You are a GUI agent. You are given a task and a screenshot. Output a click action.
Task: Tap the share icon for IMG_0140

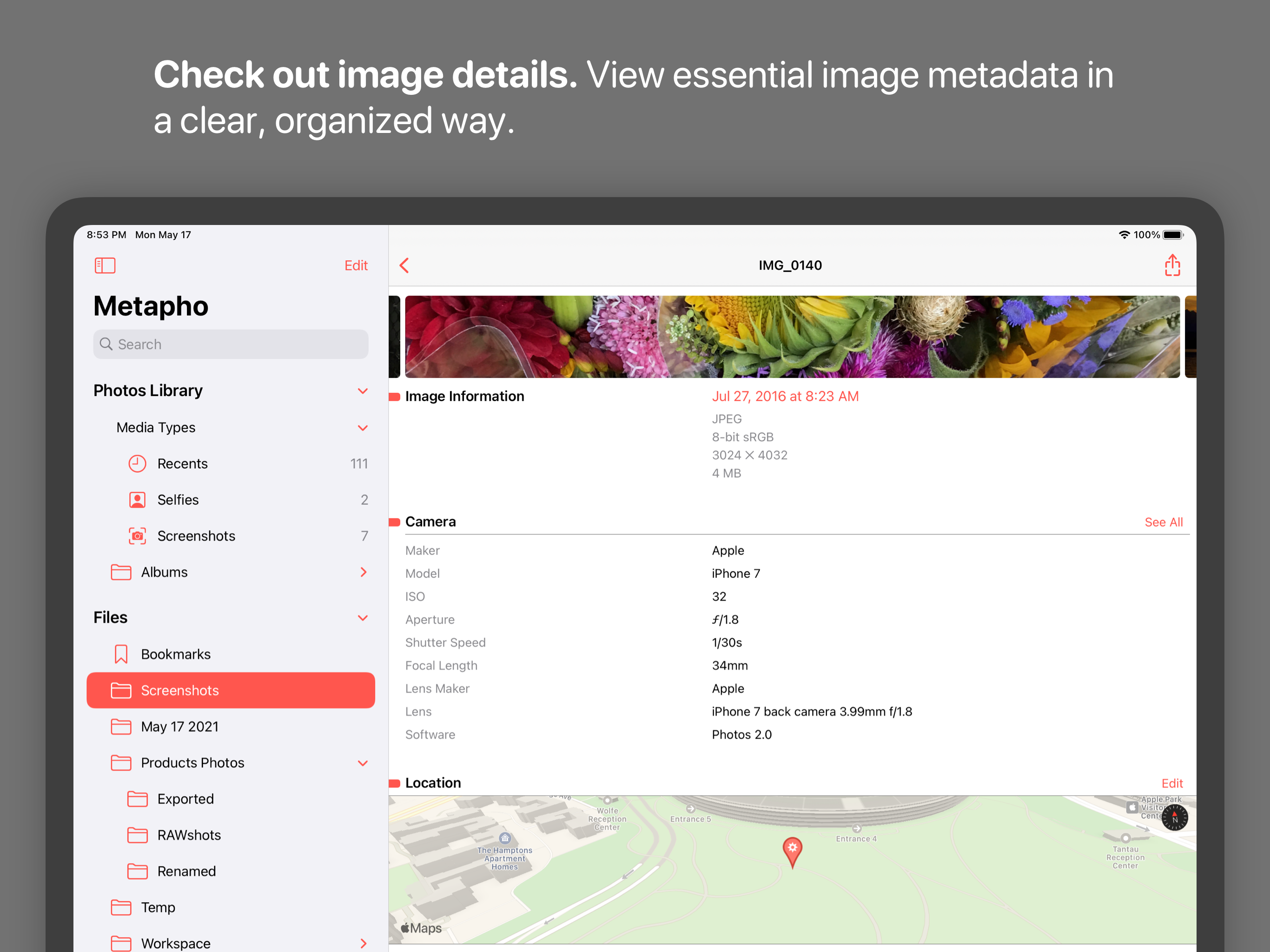click(1171, 264)
